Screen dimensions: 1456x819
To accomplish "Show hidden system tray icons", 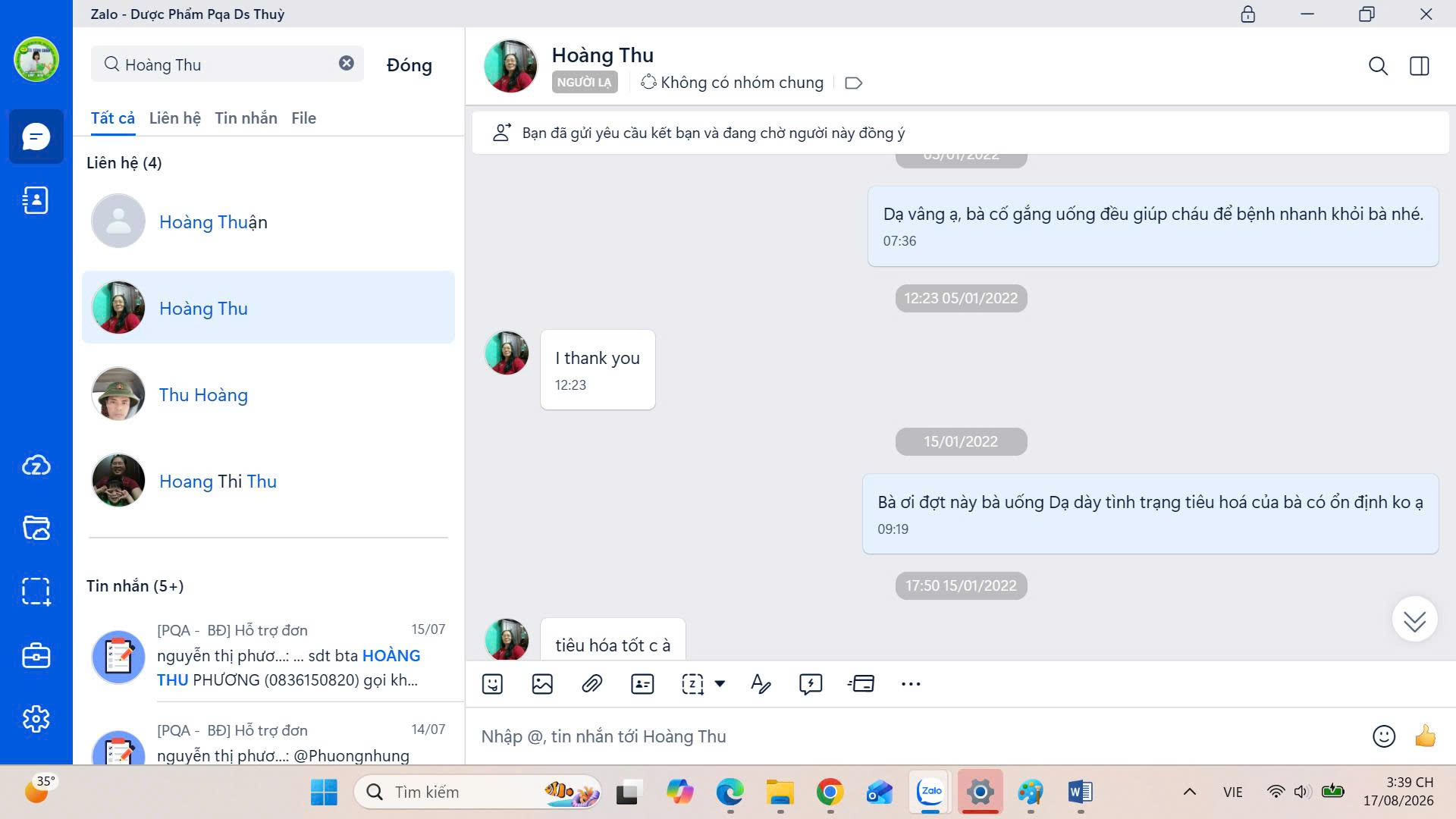I will (x=1190, y=792).
